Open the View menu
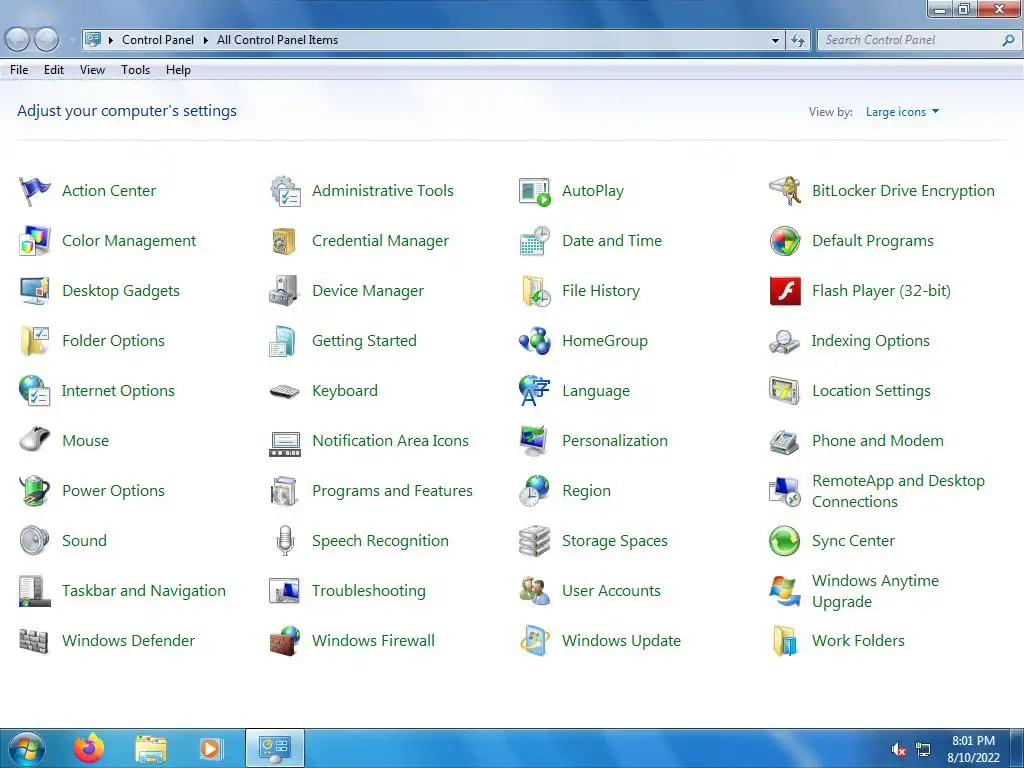 pyautogui.click(x=92, y=70)
